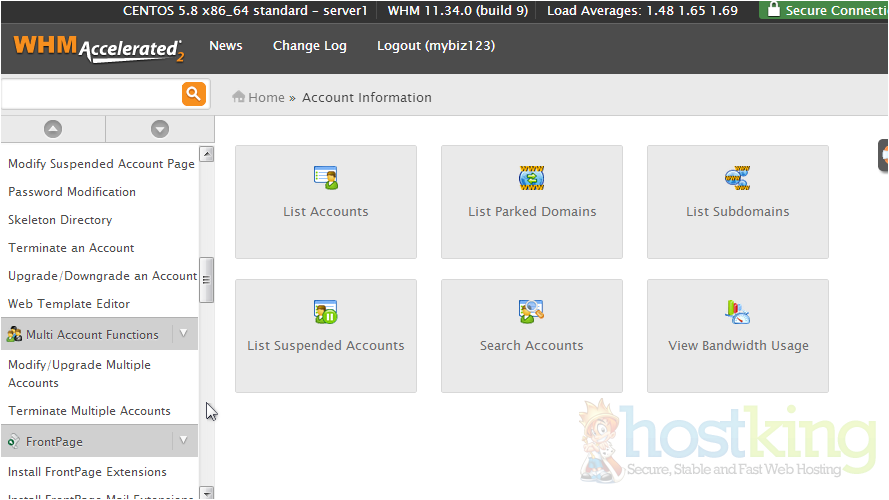
Task: Click the Home icon in breadcrumb
Action: click(239, 97)
